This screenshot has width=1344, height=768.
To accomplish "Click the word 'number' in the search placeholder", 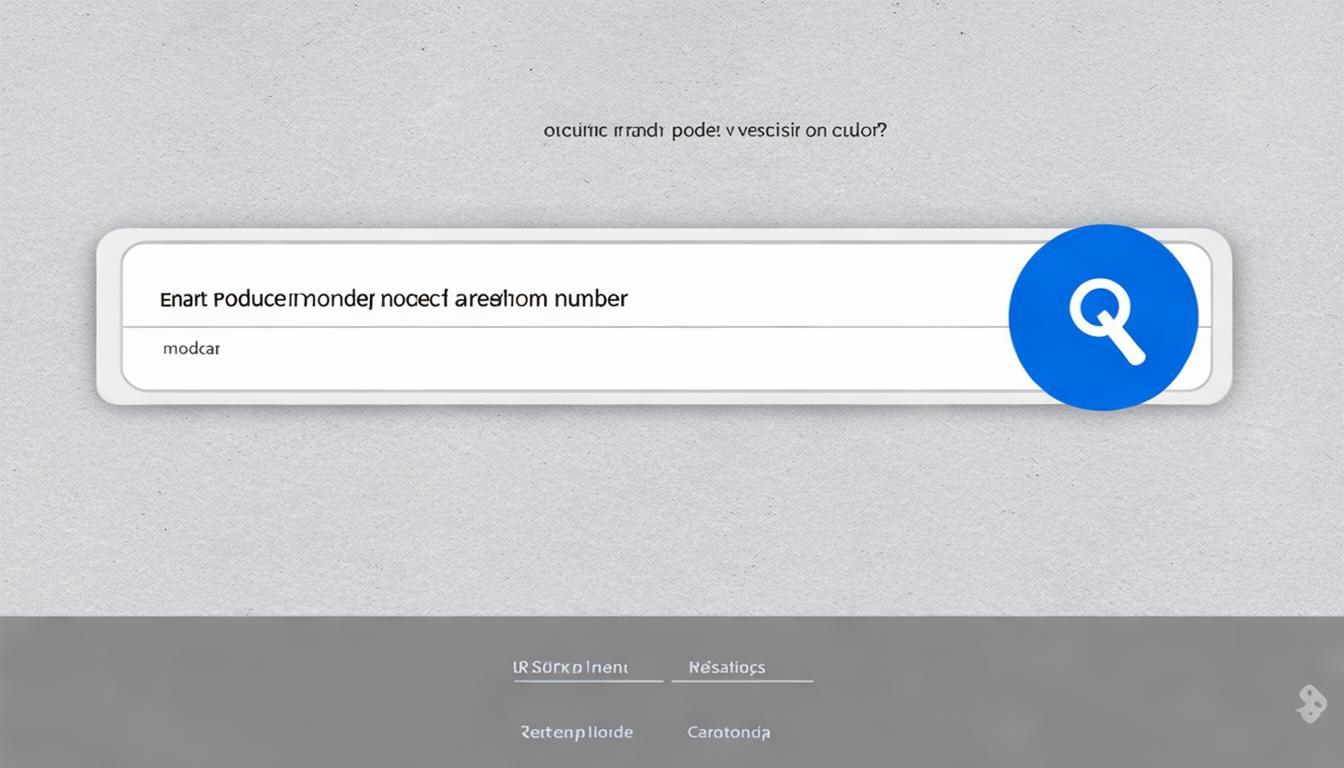I will [590, 298].
